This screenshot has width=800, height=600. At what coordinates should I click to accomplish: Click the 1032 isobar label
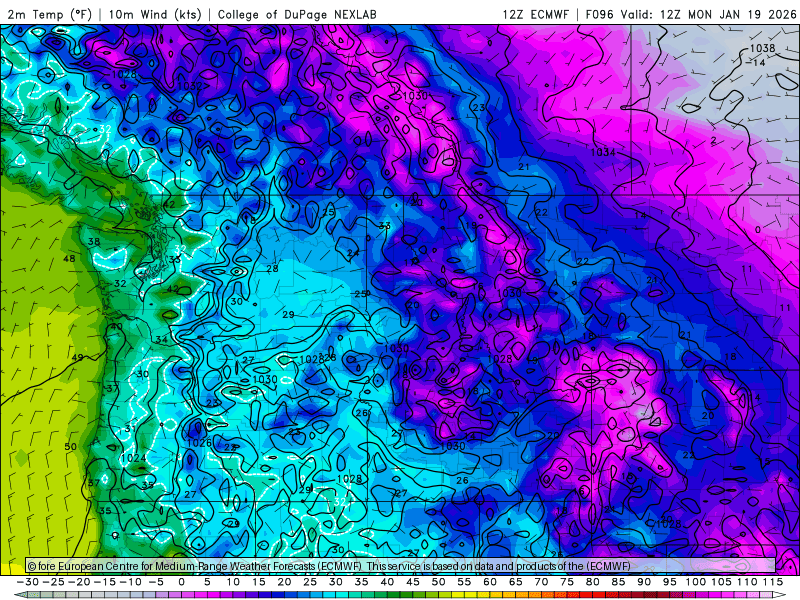(190, 86)
